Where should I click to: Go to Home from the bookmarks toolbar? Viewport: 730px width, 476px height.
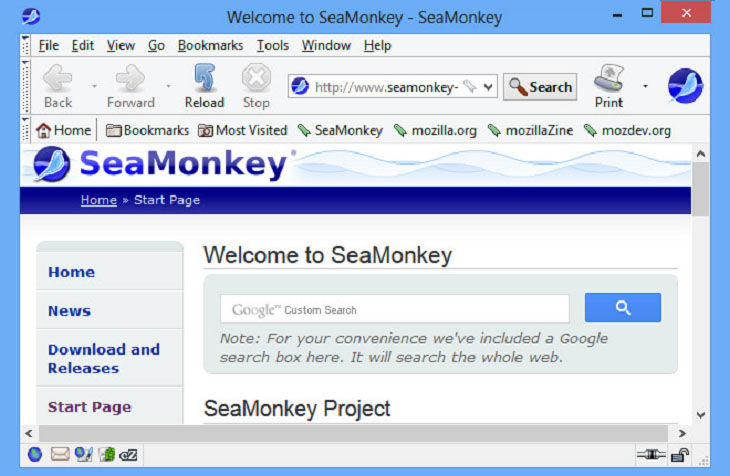pos(63,130)
